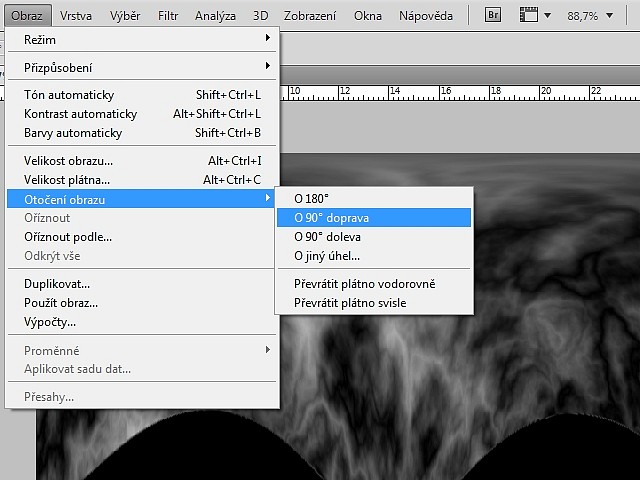Expand the Přizpůsobení submenu
Screen dimensions: 640x480
pos(141,67)
